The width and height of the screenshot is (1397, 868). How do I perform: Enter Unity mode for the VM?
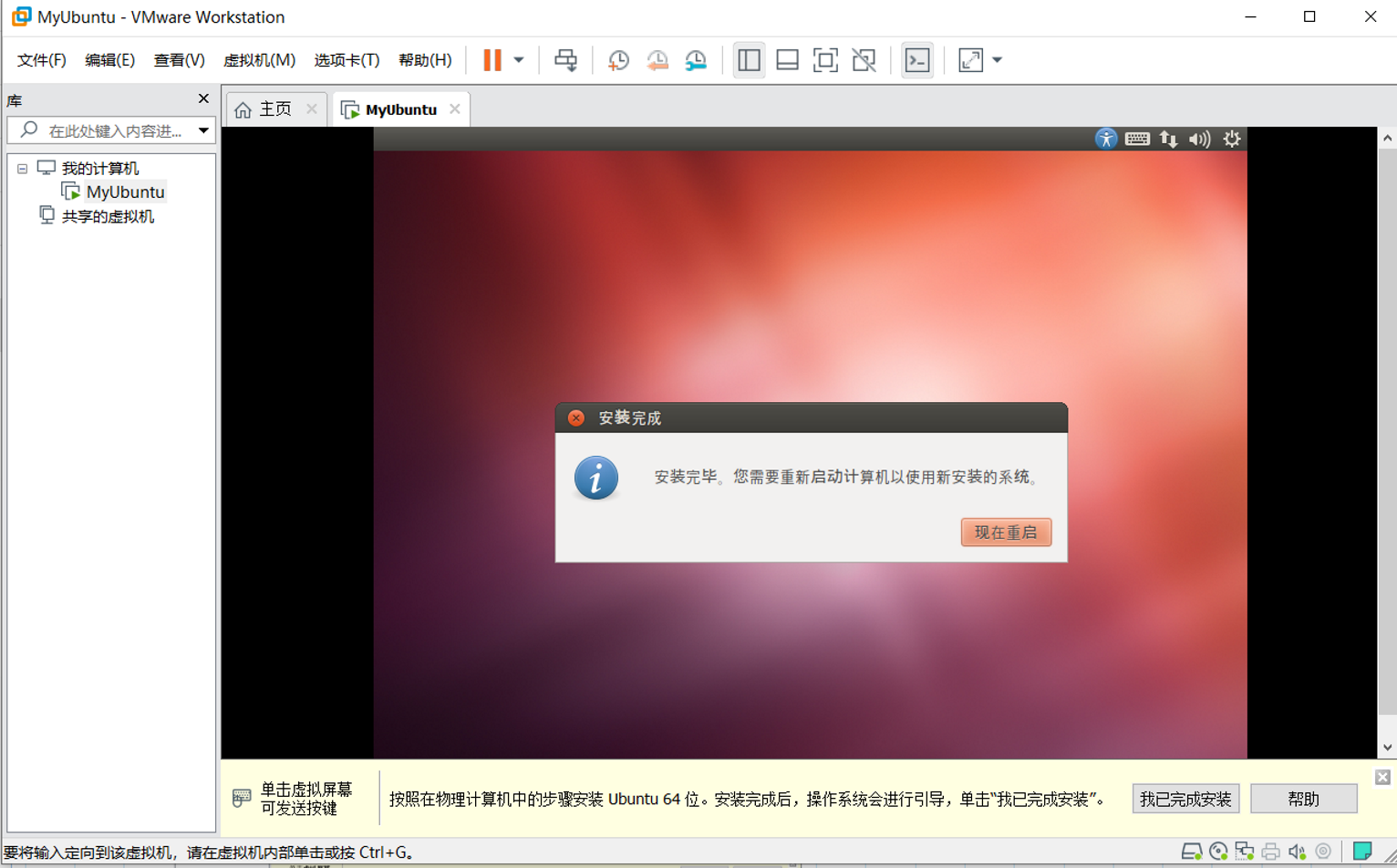click(x=864, y=59)
